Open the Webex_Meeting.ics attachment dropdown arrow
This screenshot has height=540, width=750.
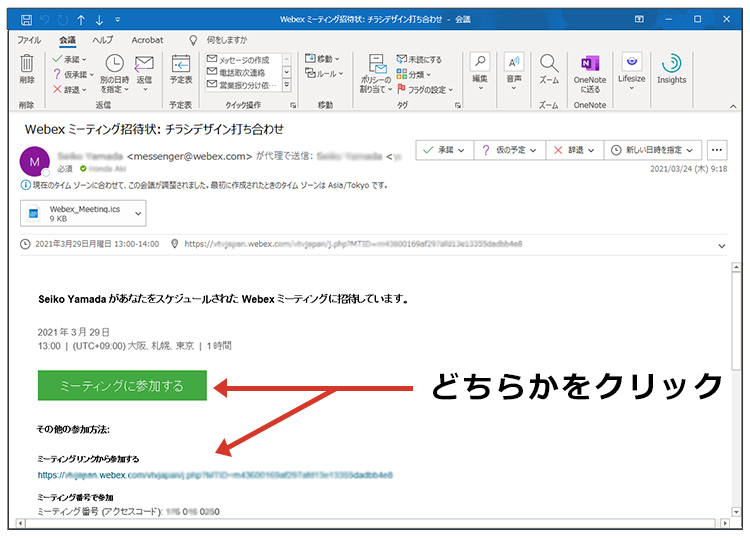pyautogui.click(x=138, y=213)
